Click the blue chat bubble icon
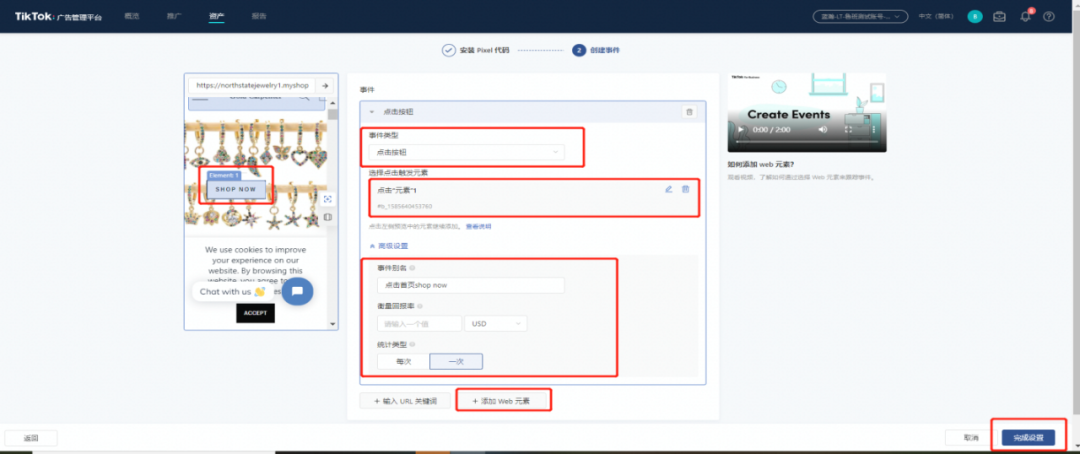1080x454 pixels. (x=298, y=291)
